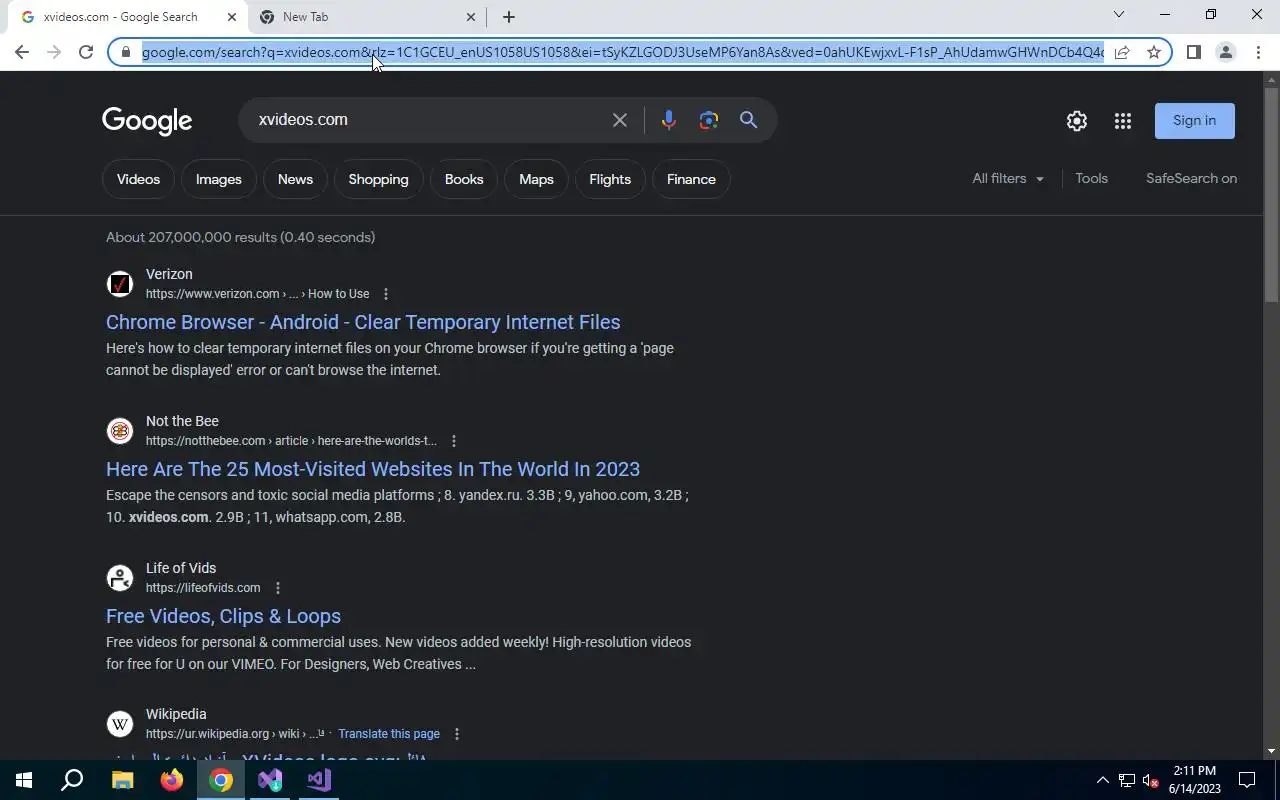Open the Windows notification center
This screenshot has width=1280, height=800.
(1247, 780)
